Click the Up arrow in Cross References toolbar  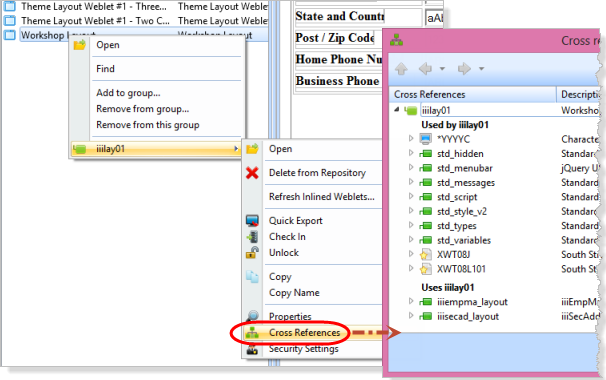[401, 69]
